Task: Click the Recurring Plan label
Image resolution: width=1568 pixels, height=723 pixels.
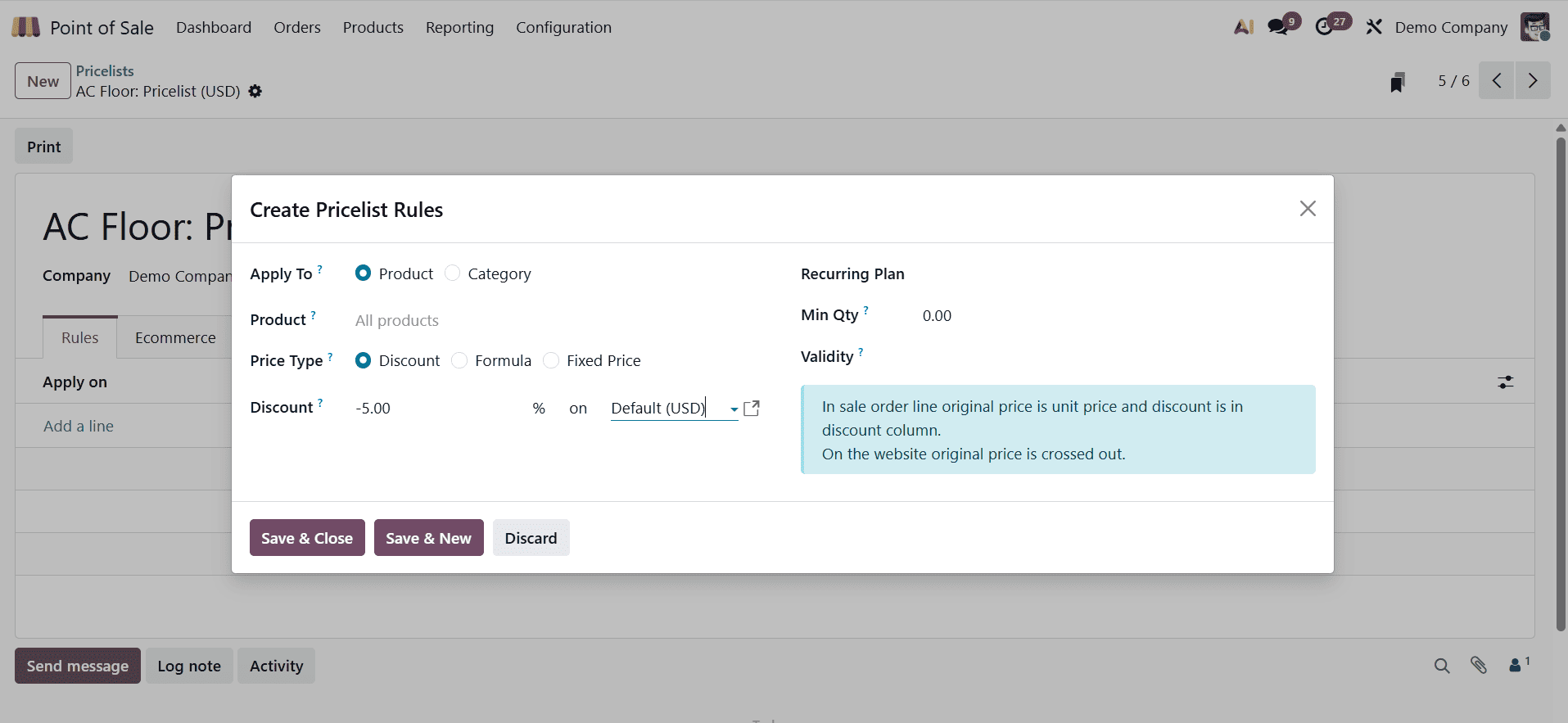Action: pos(852,273)
